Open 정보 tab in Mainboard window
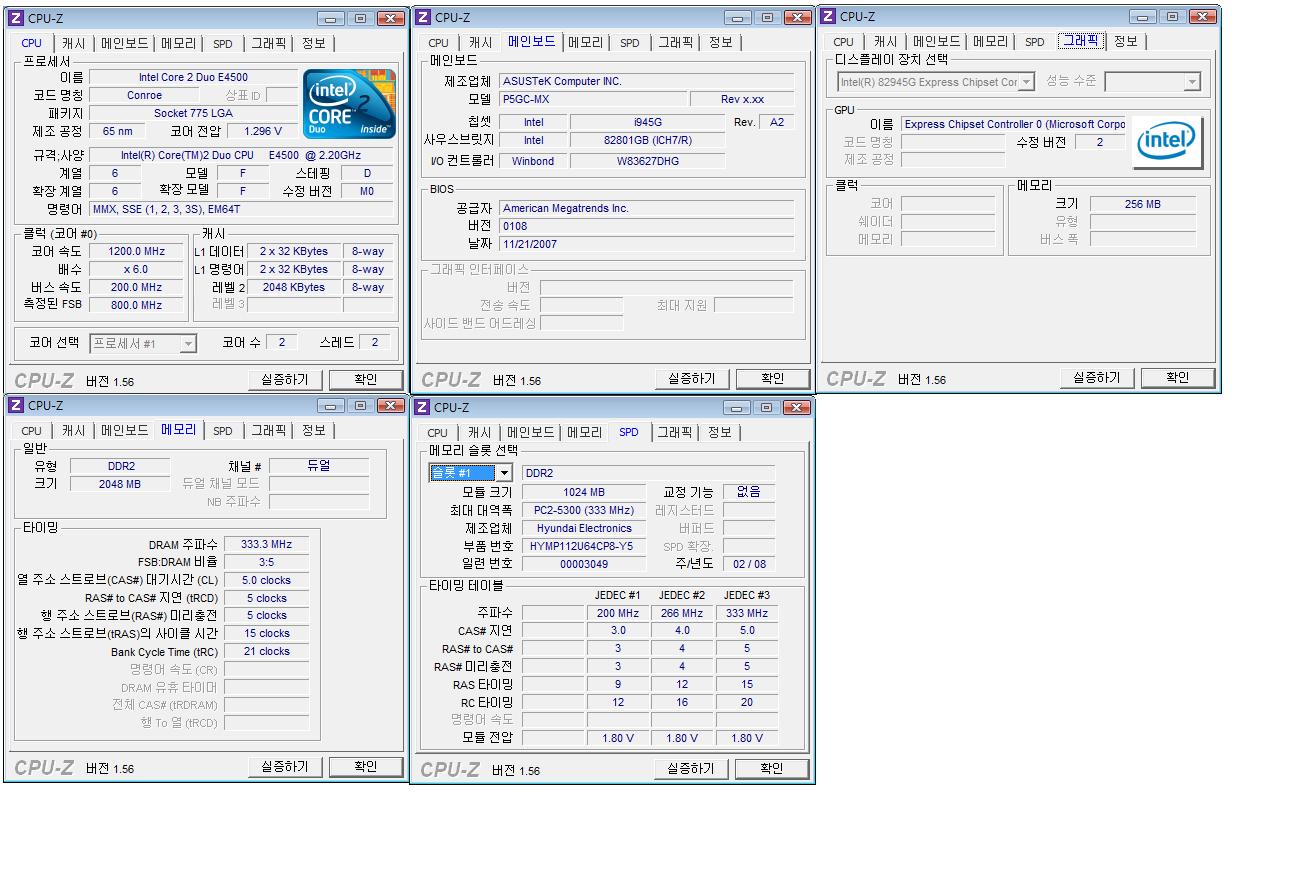1305x887 pixels. coord(720,42)
